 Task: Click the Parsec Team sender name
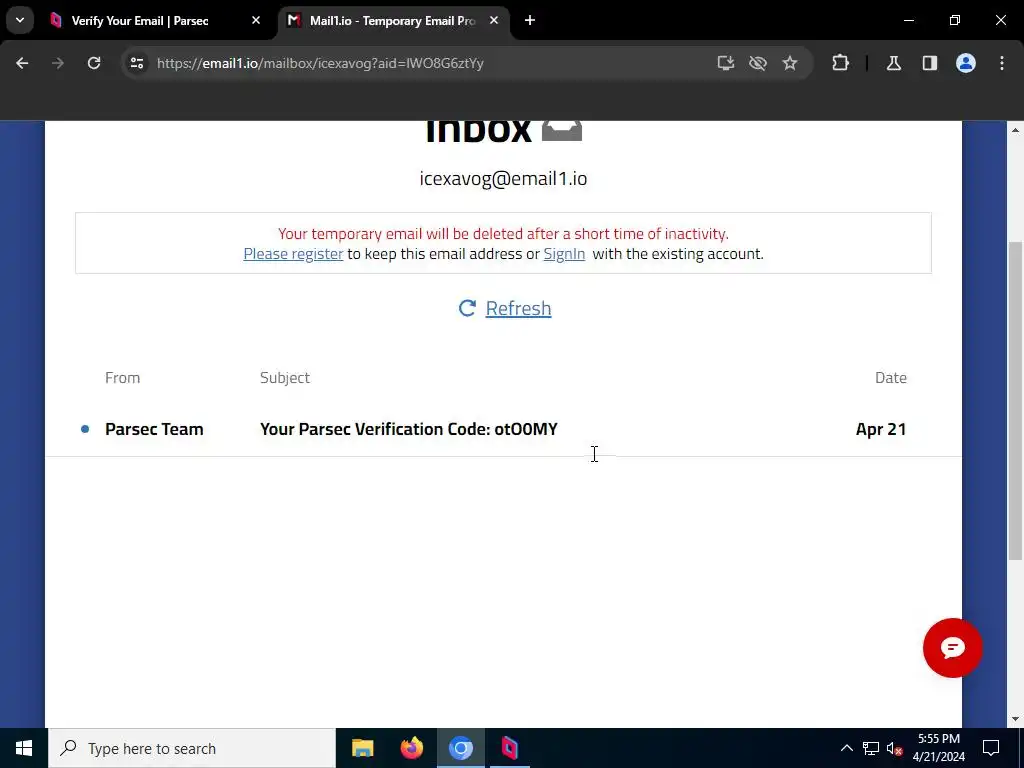point(154,429)
